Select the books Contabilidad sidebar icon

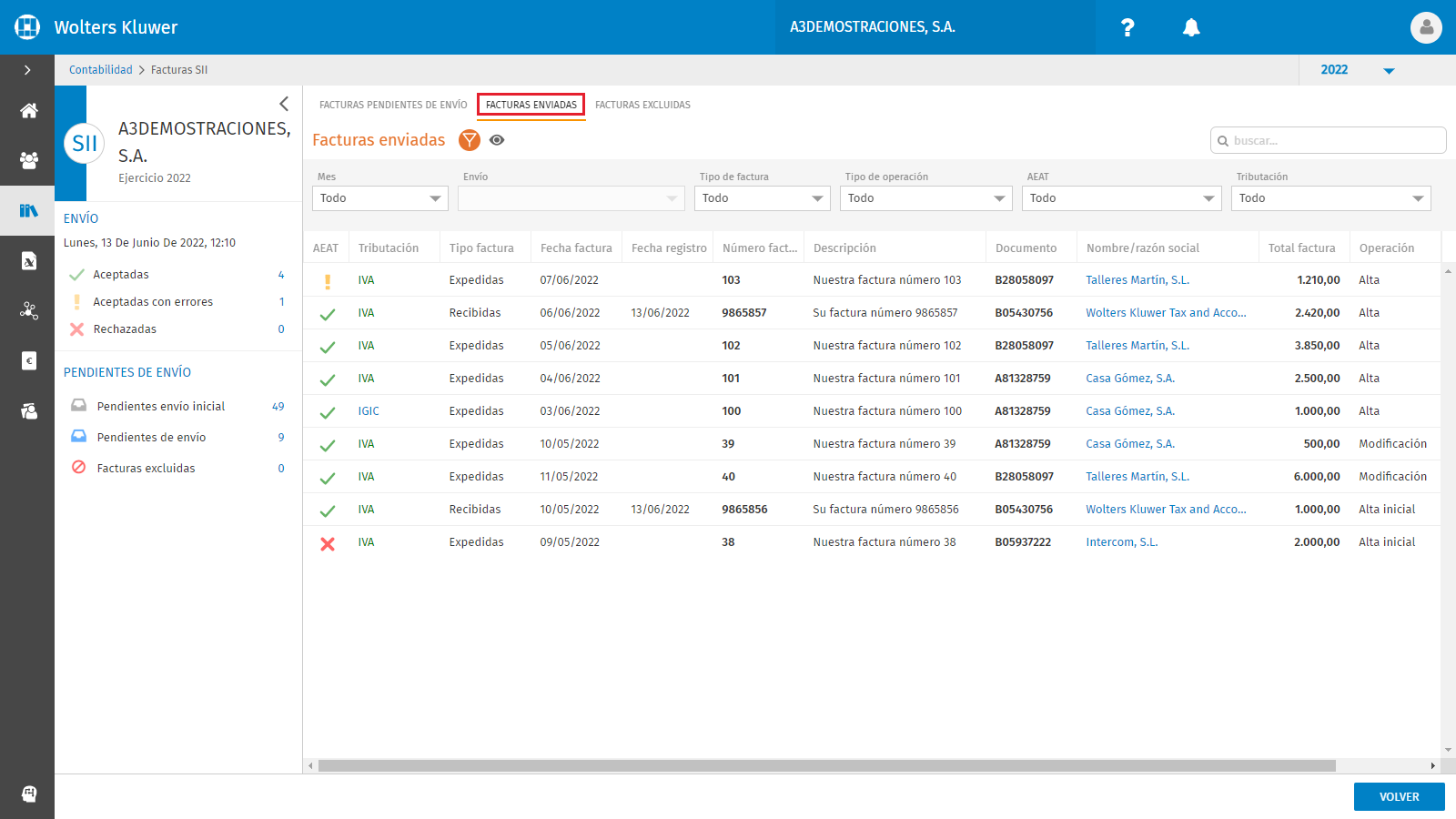(28, 210)
